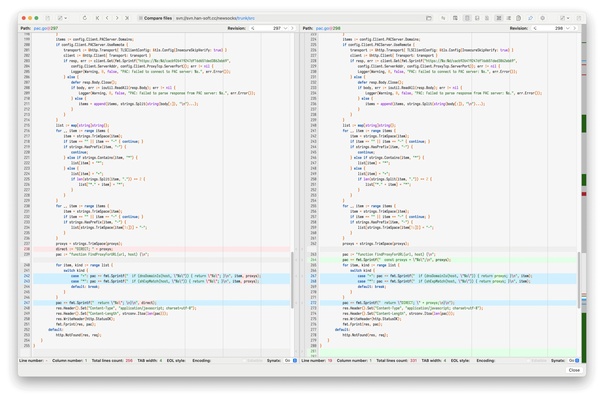The width and height of the screenshot is (604, 400).
Task: Click the save icon in left toolbar
Action: click(x=48, y=18)
